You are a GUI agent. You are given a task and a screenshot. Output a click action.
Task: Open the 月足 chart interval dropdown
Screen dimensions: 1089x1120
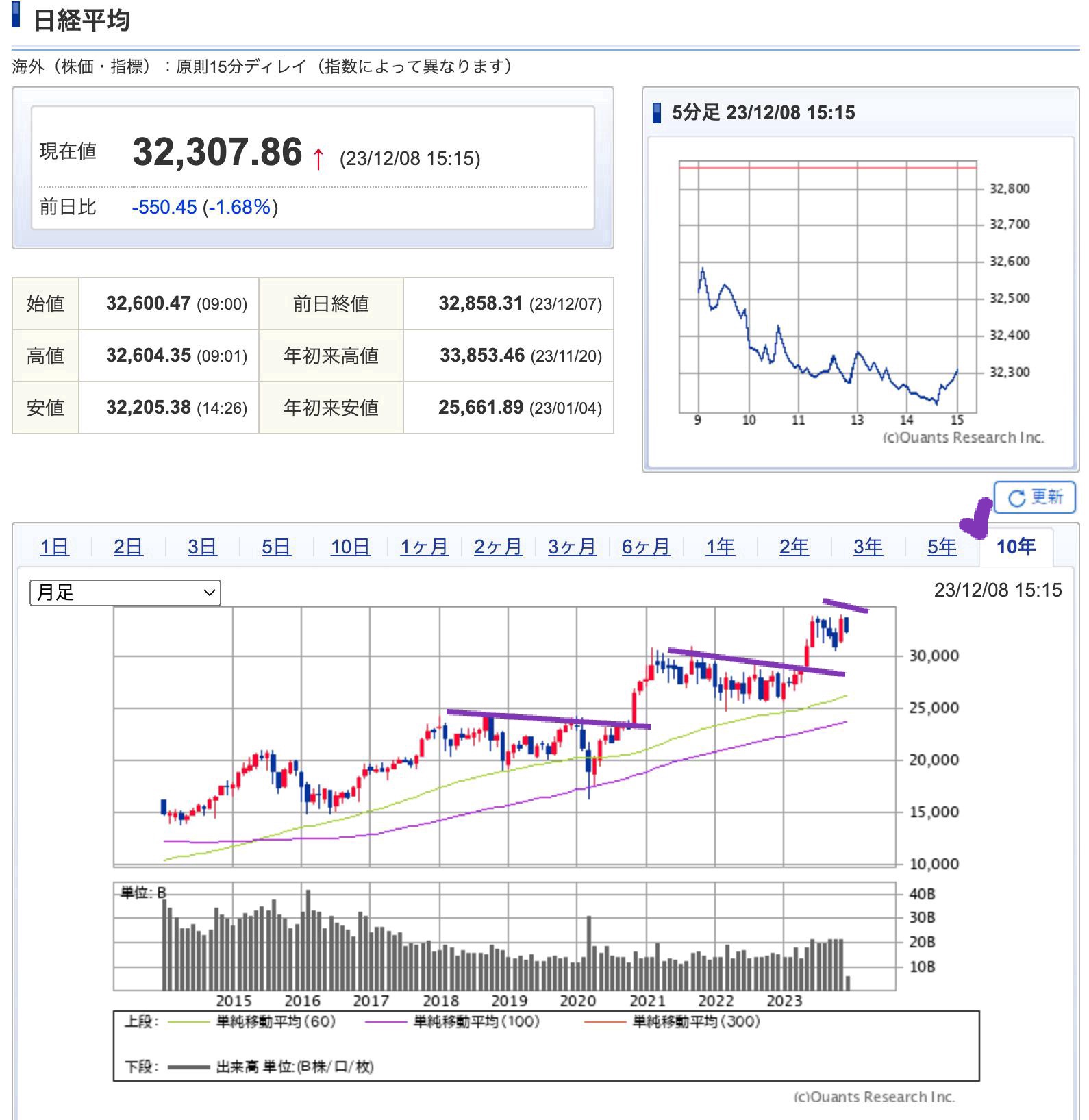(125, 593)
